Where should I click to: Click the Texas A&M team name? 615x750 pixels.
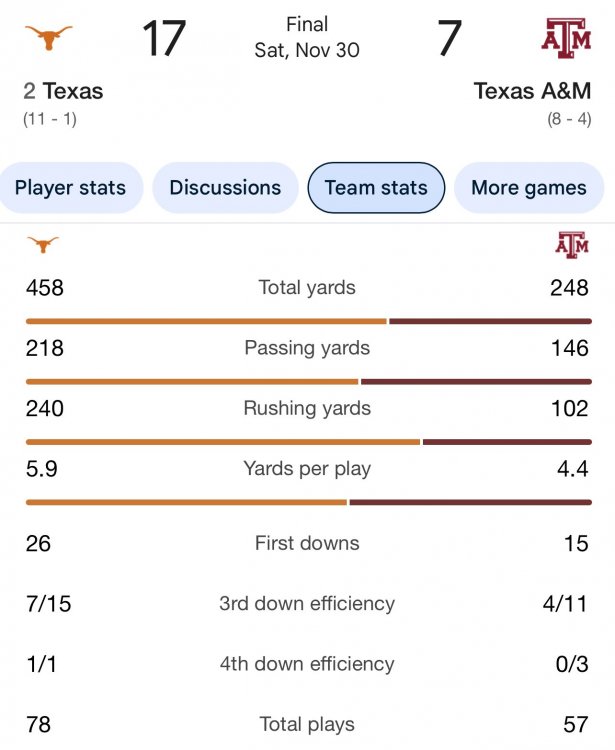[532, 92]
